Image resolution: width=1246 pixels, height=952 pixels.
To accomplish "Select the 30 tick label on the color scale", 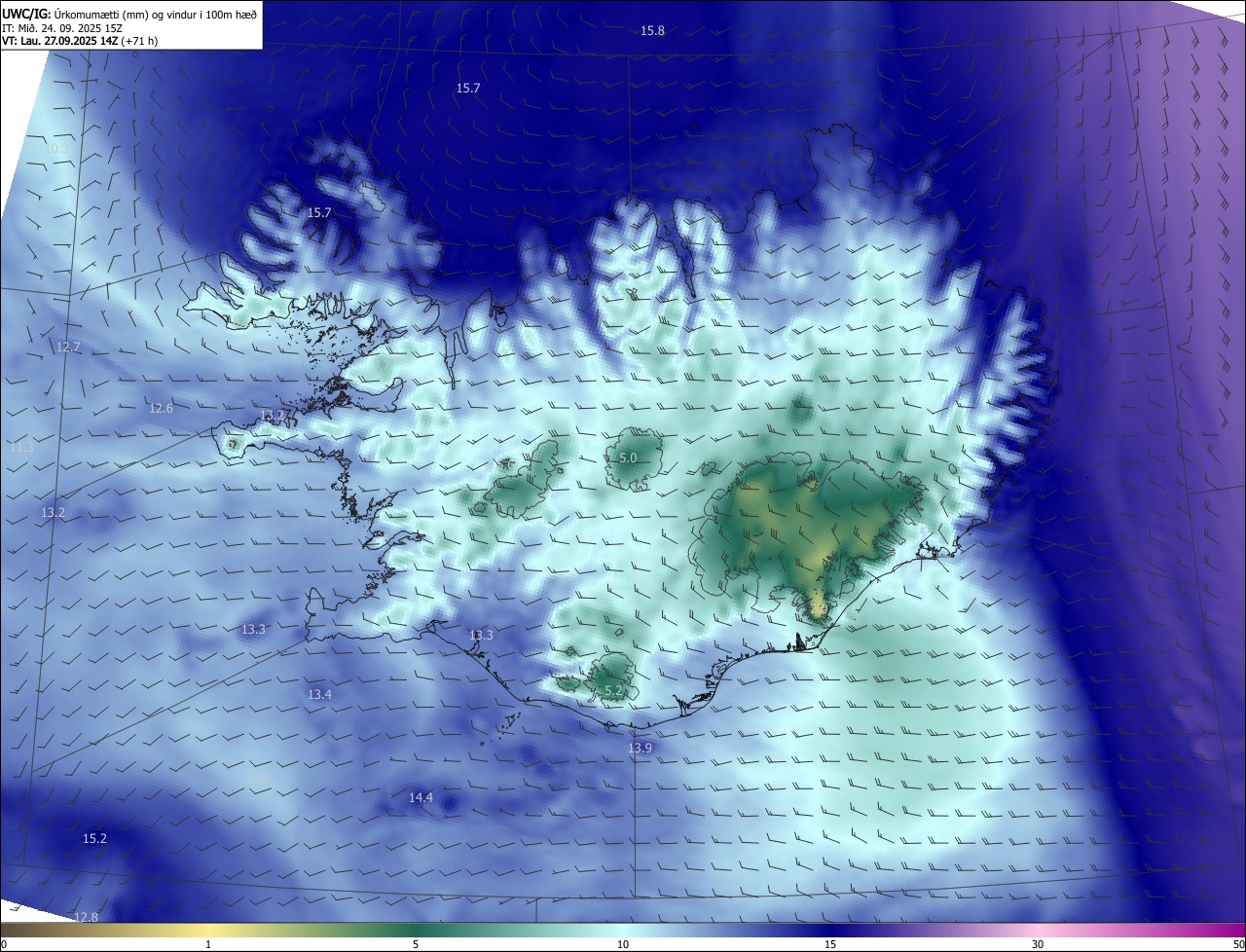I will click(x=1038, y=944).
